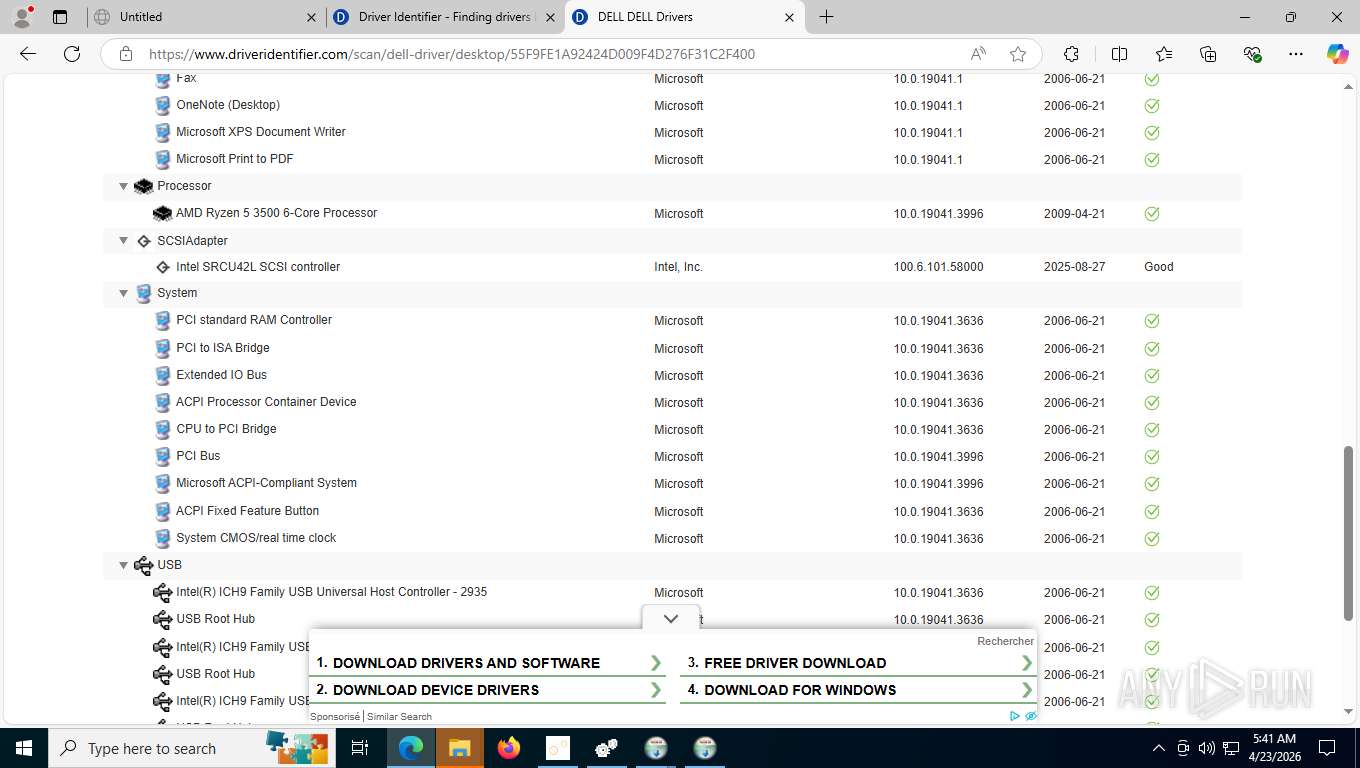Click the Similar Search link in ad
Screen dimensions: 1360x768
[x=399, y=716]
